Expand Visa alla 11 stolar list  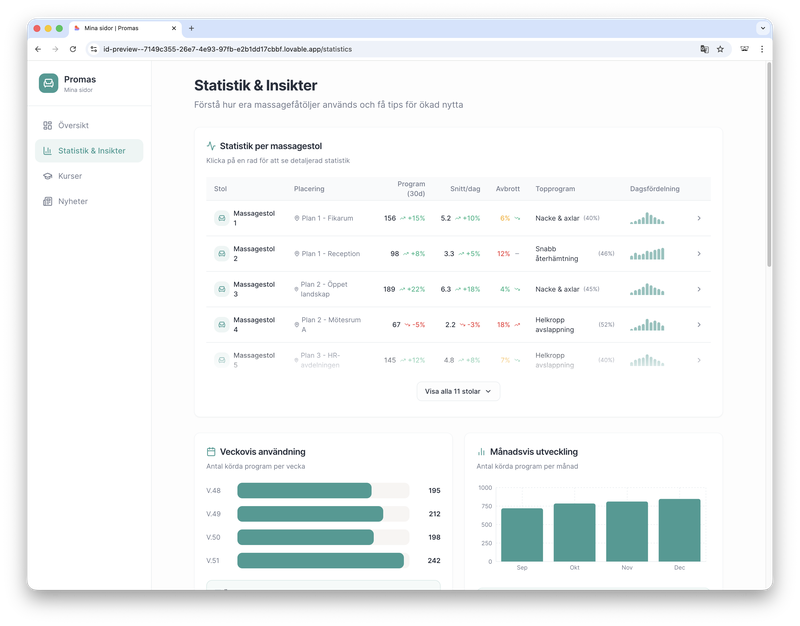click(x=458, y=392)
